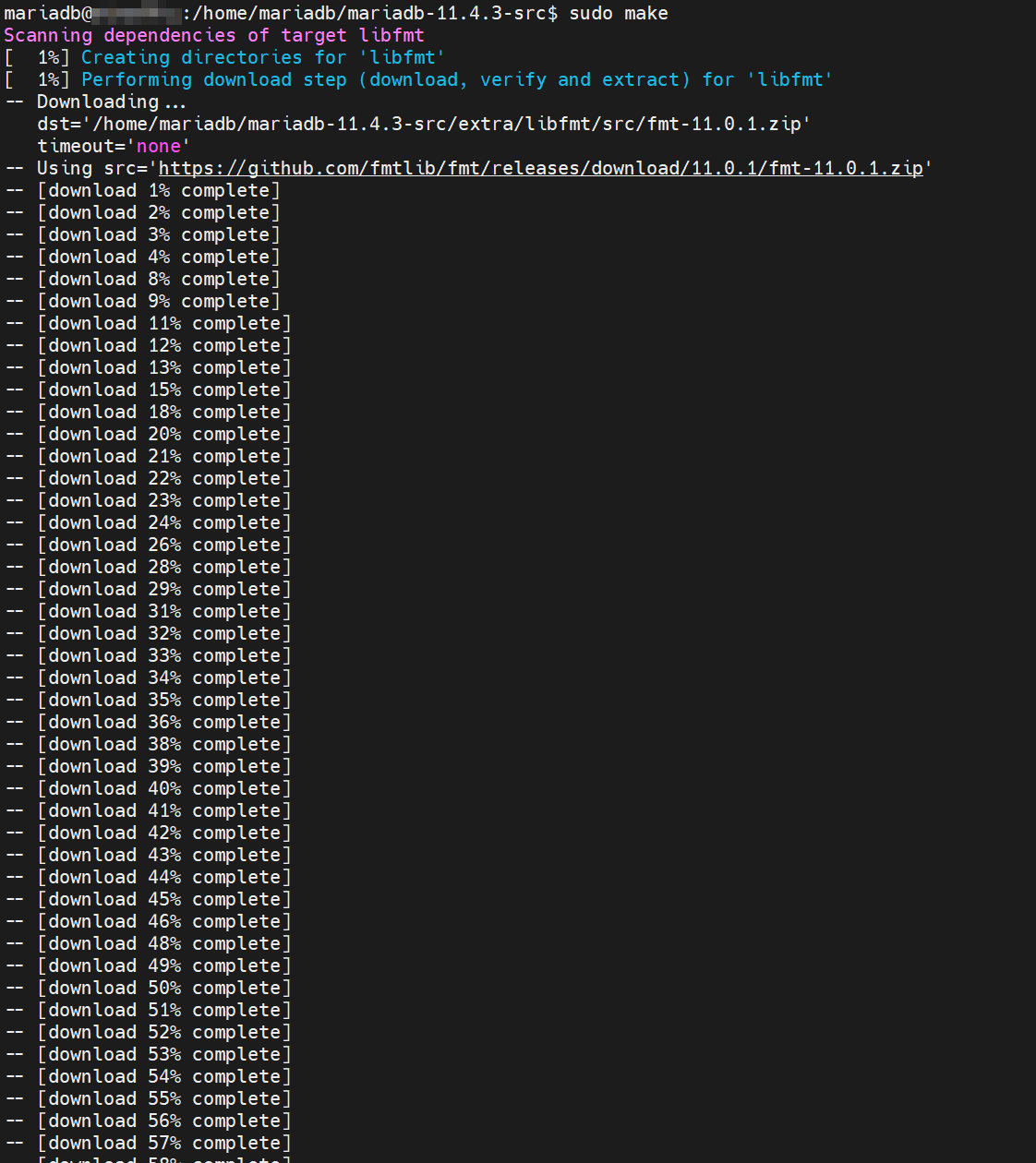Image resolution: width=1036 pixels, height=1163 pixels.
Task: Click the 'download 20% complete' line
Action: tap(149, 435)
